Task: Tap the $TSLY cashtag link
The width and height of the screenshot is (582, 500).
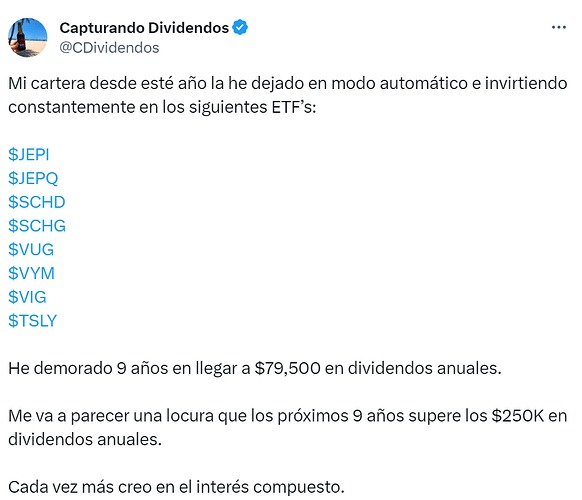Action: (33, 321)
